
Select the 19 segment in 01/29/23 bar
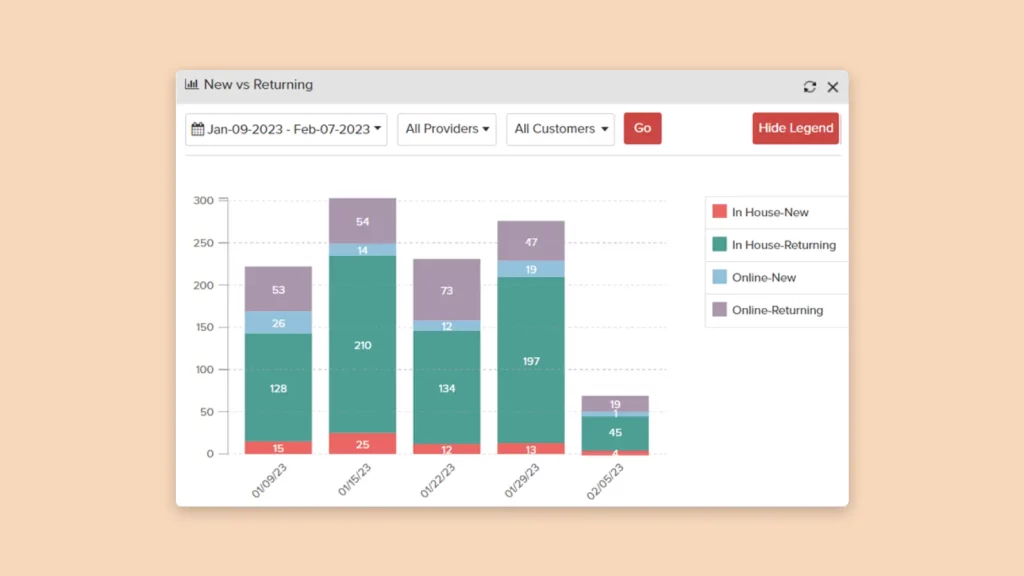(531, 269)
